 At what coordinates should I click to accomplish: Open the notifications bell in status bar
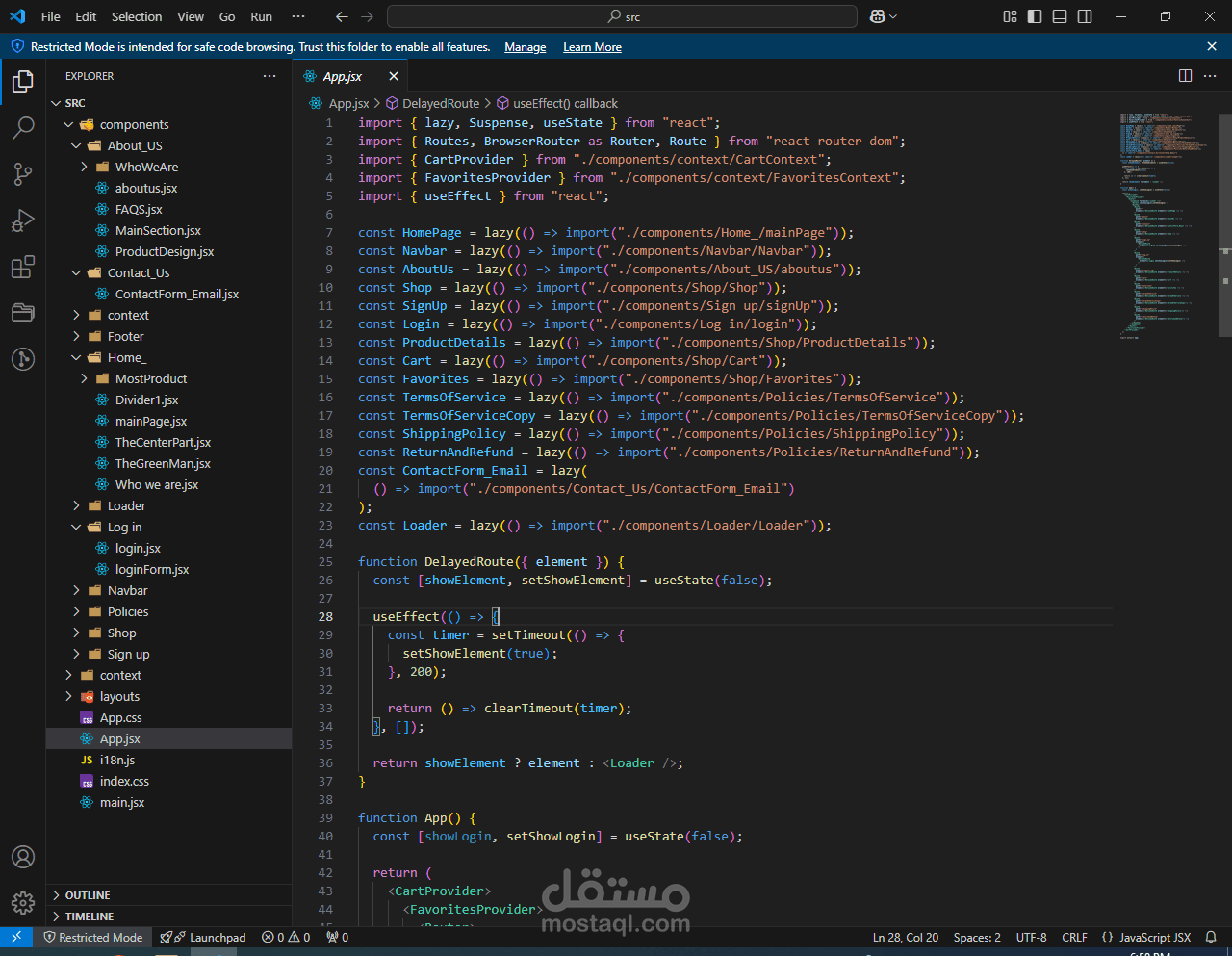pos(1211,937)
